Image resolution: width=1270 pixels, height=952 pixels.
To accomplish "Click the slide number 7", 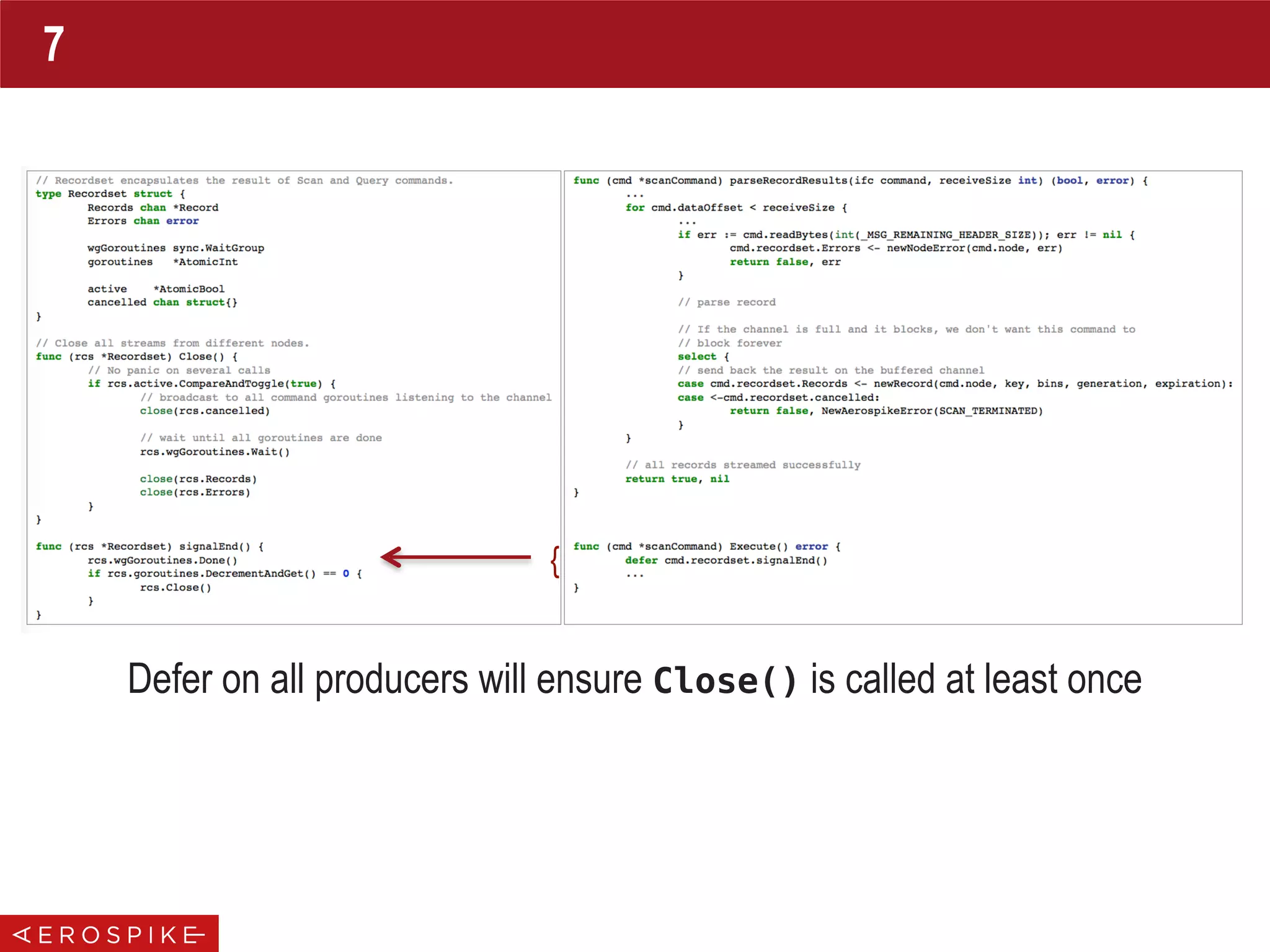I will (54, 44).
